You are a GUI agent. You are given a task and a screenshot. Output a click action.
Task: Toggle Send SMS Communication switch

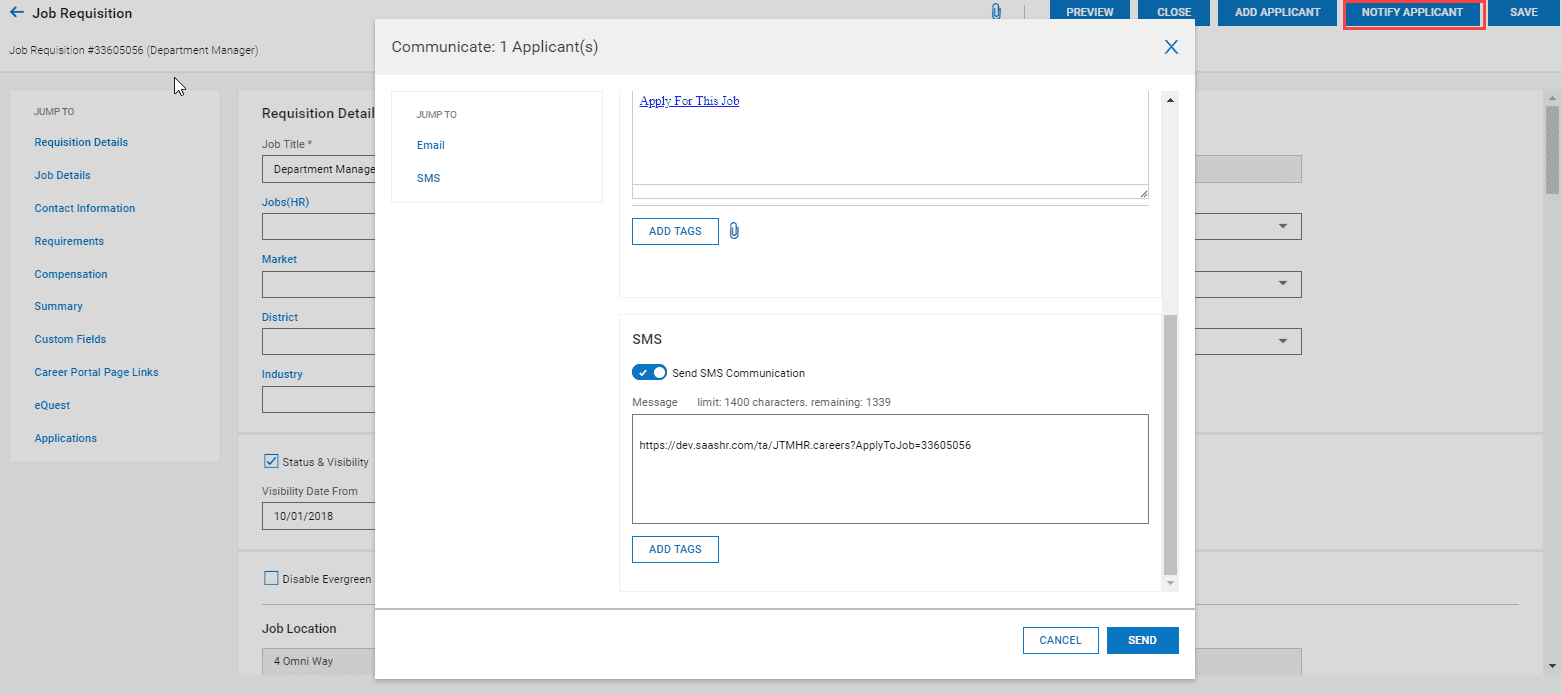coord(649,373)
